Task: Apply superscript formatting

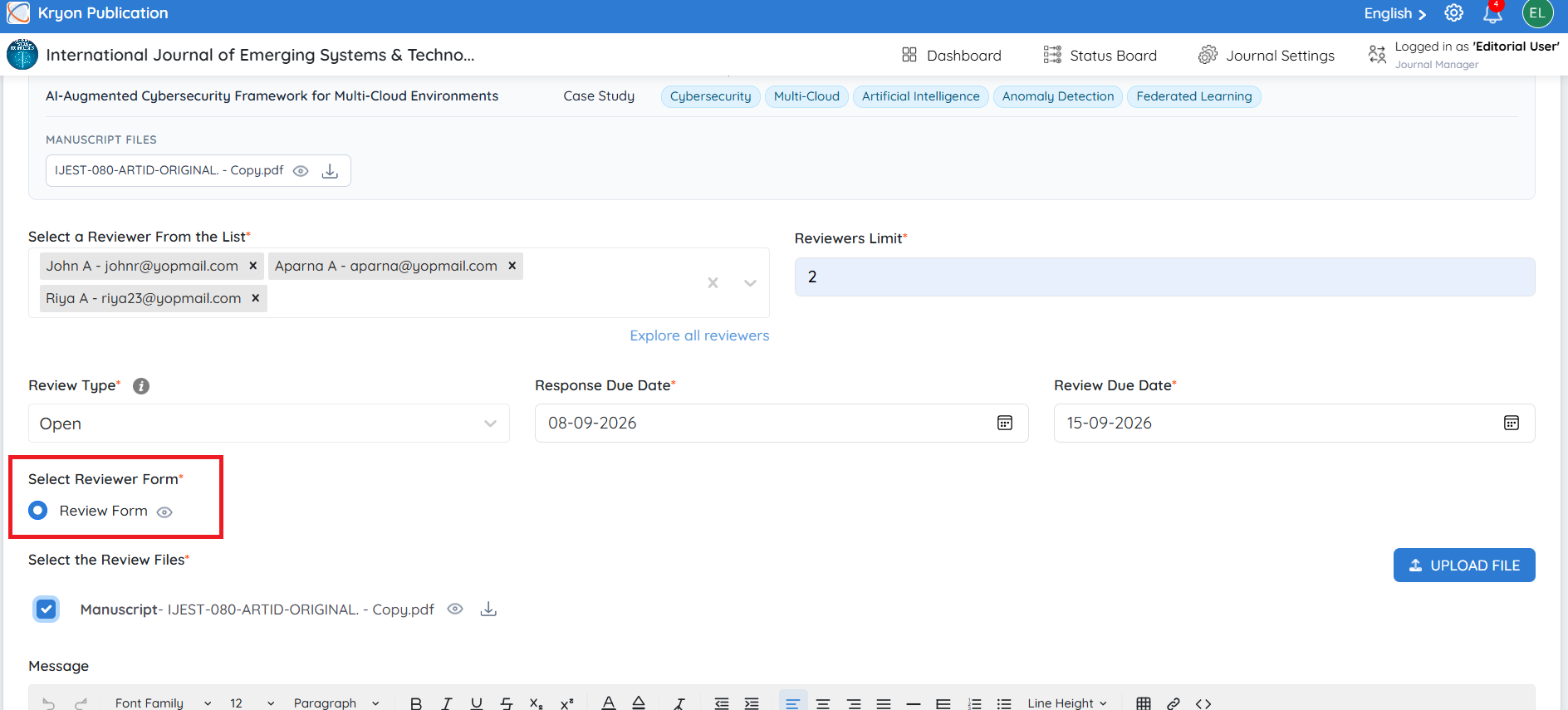Action: tap(566, 703)
